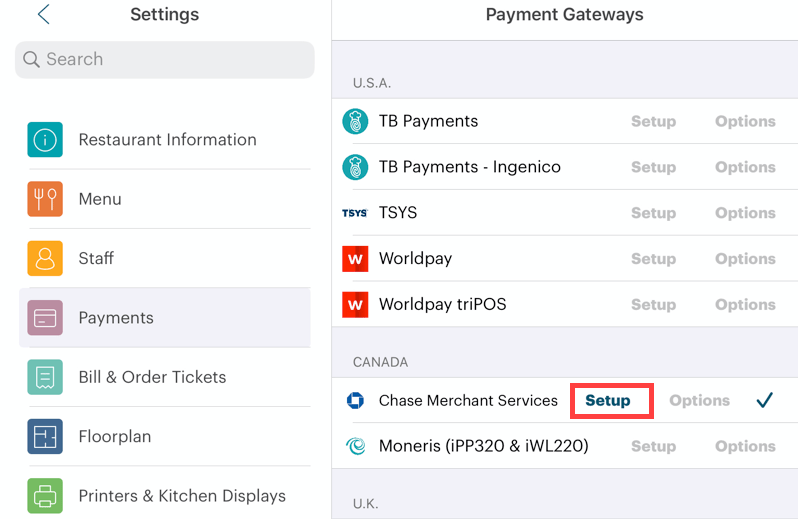
Task: Click the Printers & Kitchen Displays printer icon
Action: [x=45, y=496]
